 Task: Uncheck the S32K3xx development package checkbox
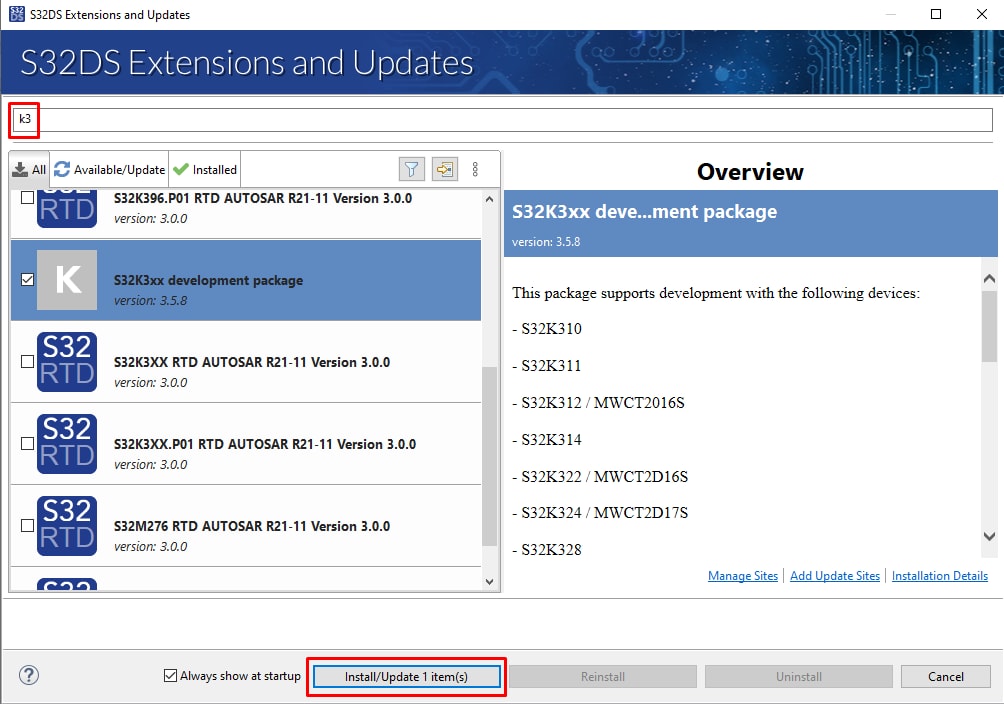pyautogui.click(x=27, y=280)
